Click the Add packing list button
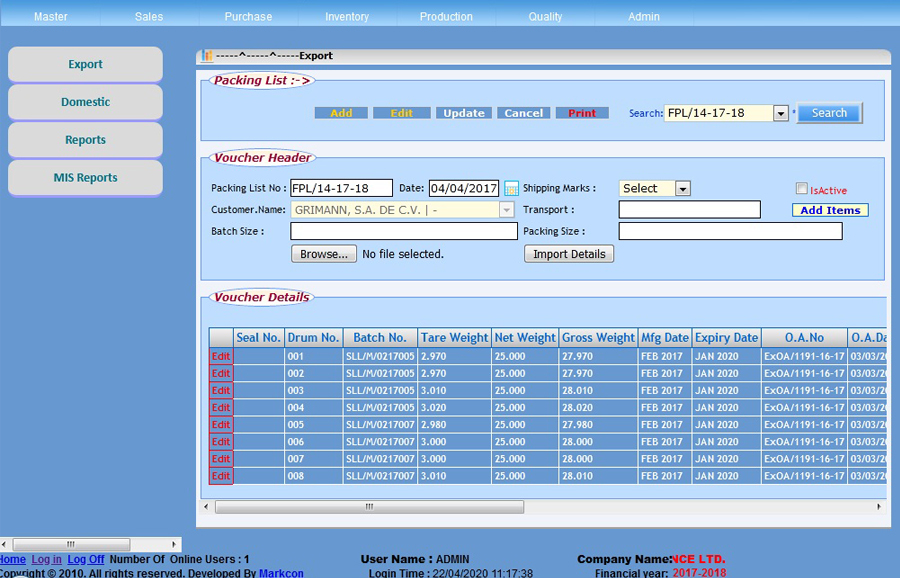Image resolution: width=900 pixels, height=578 pixels. coord(341,114)
